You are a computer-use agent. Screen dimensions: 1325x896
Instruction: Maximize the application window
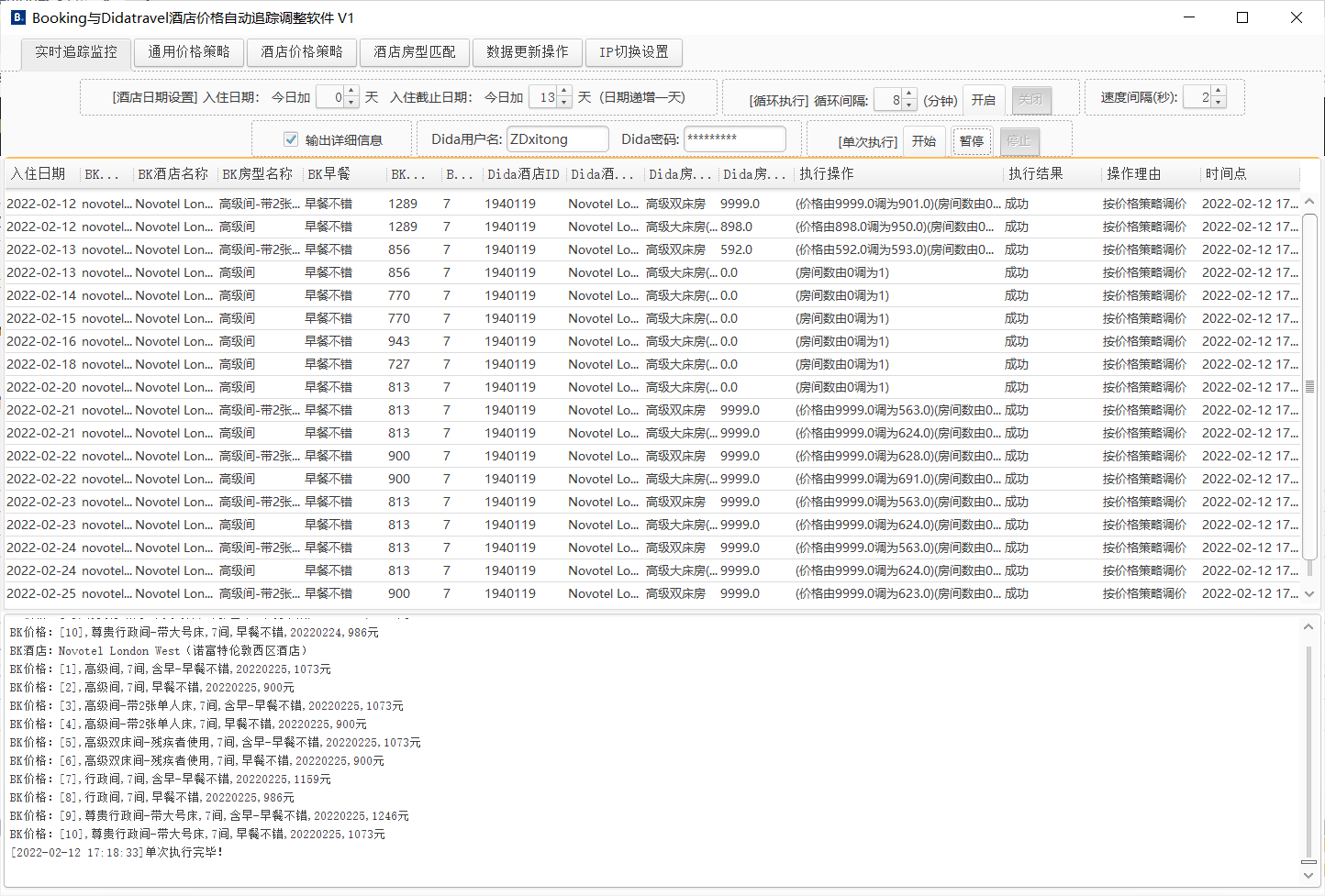1242,17
